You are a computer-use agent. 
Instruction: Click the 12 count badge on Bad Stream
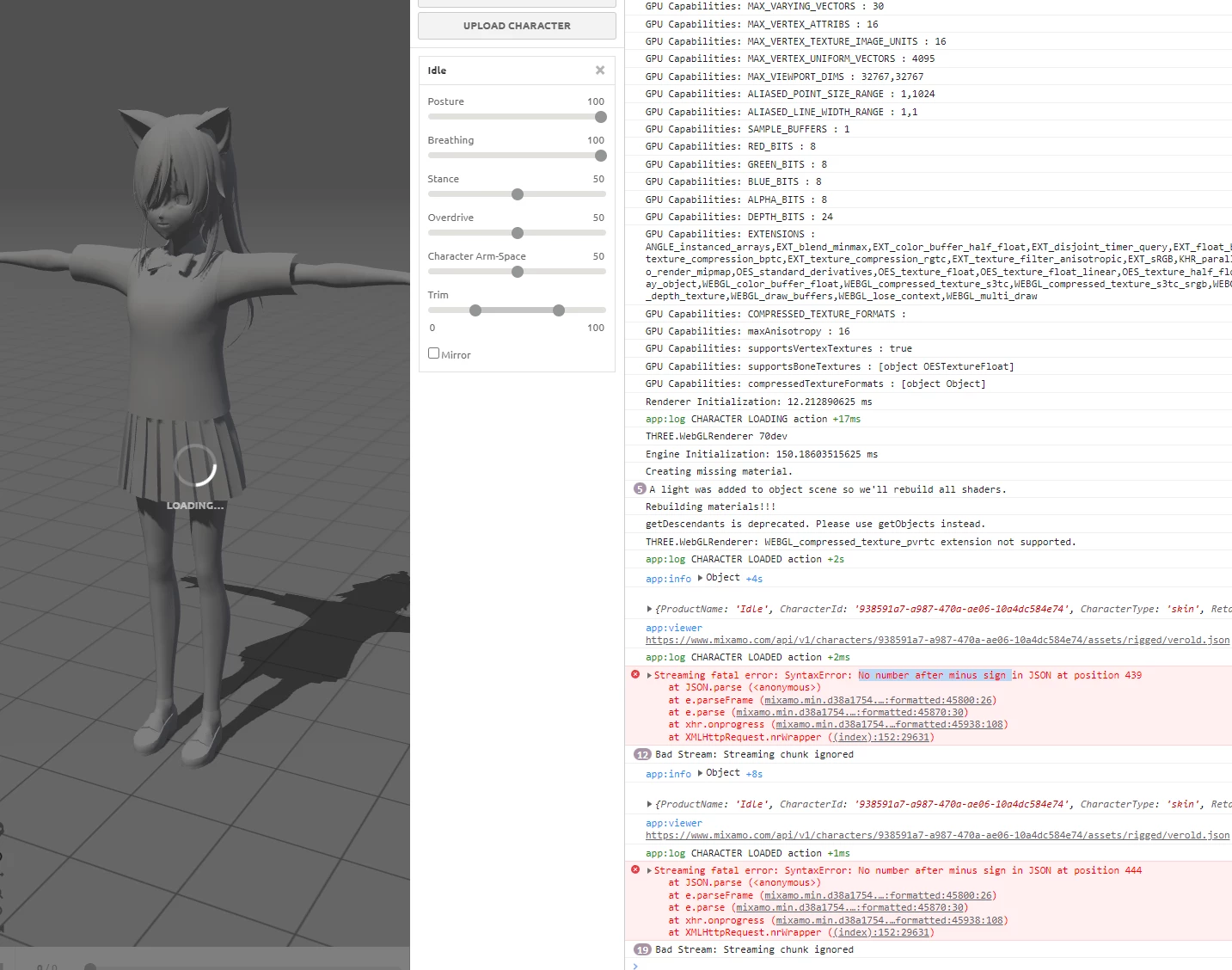click(642, 754)
